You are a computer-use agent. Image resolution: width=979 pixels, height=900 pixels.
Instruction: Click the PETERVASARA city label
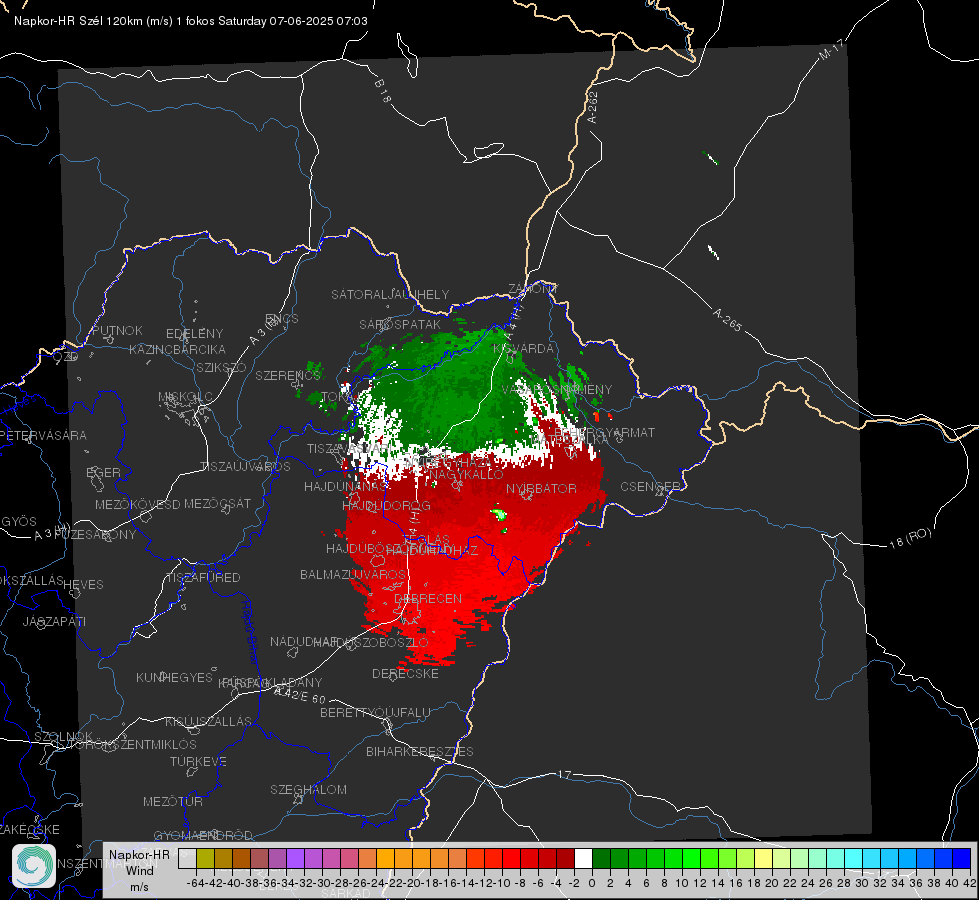tap(44, 435)
